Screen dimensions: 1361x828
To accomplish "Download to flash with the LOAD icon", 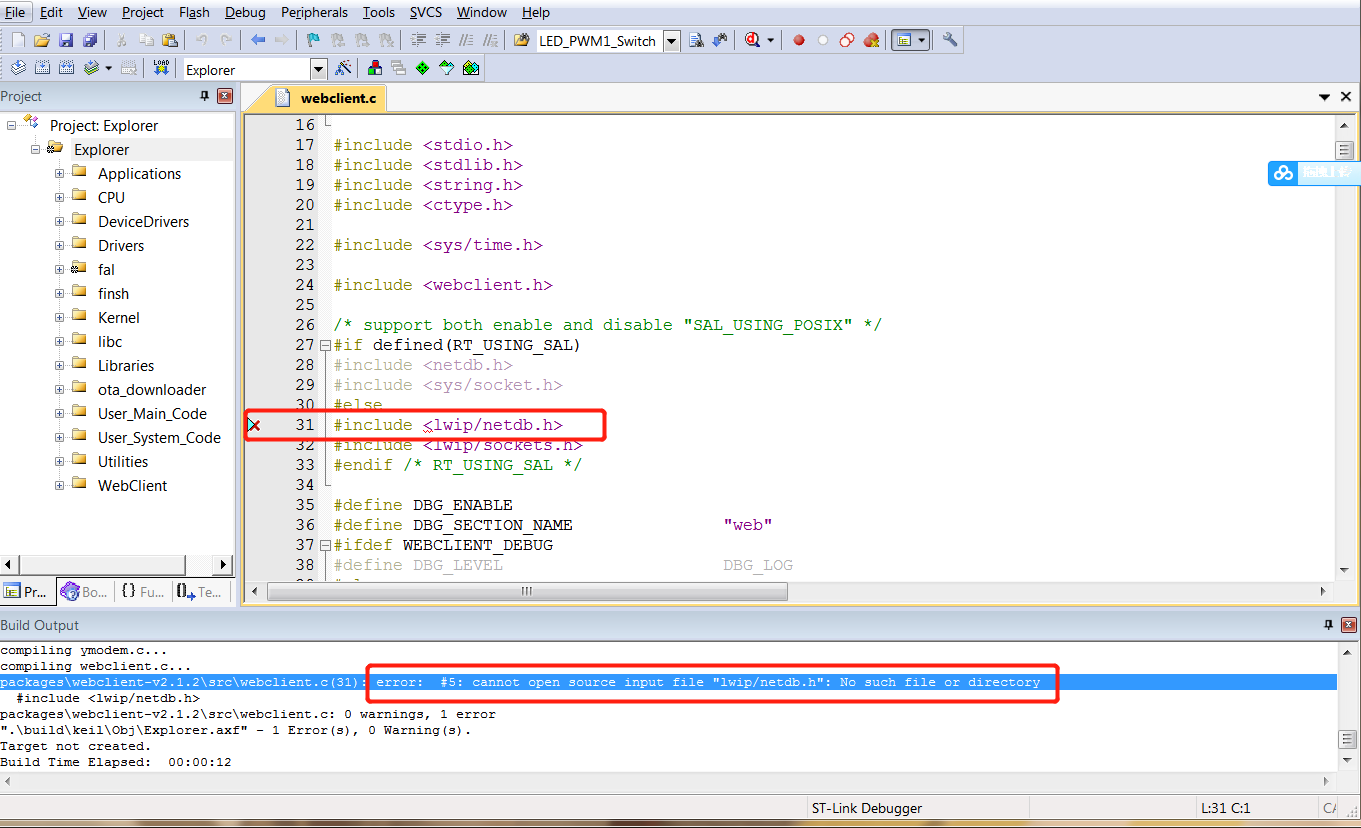I will pos(161,68).
